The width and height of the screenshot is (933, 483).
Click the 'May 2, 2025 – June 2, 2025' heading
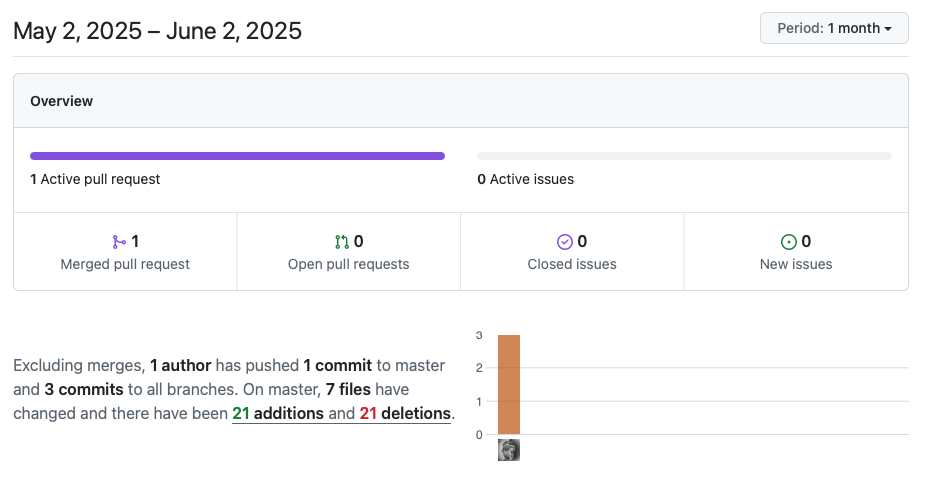158,31
